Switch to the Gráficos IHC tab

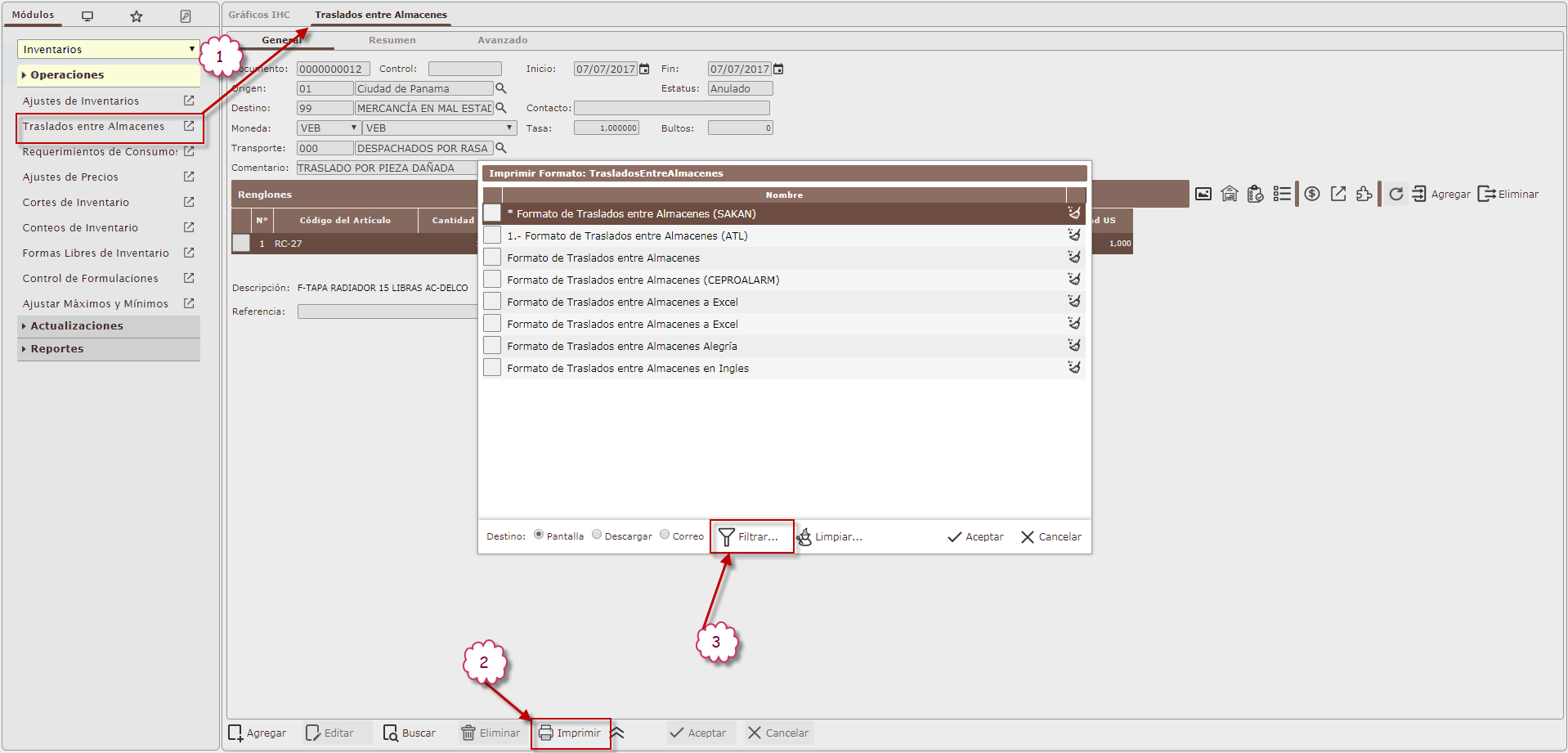tap(259, 15)
